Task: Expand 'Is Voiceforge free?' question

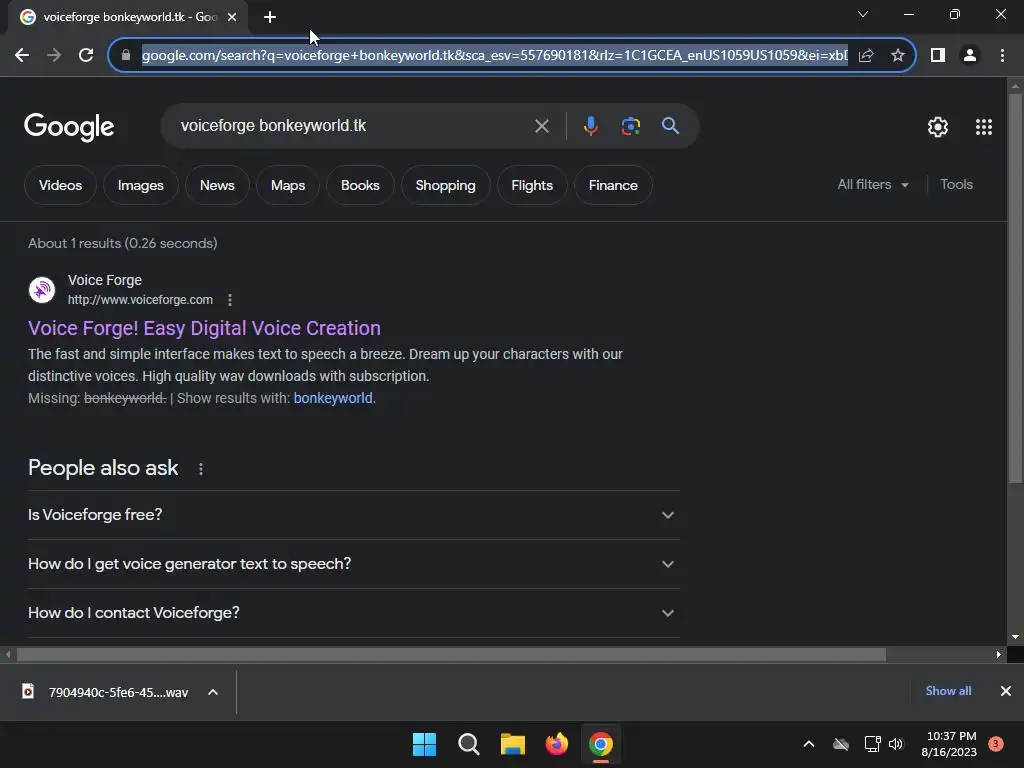Action: [354, 515]
